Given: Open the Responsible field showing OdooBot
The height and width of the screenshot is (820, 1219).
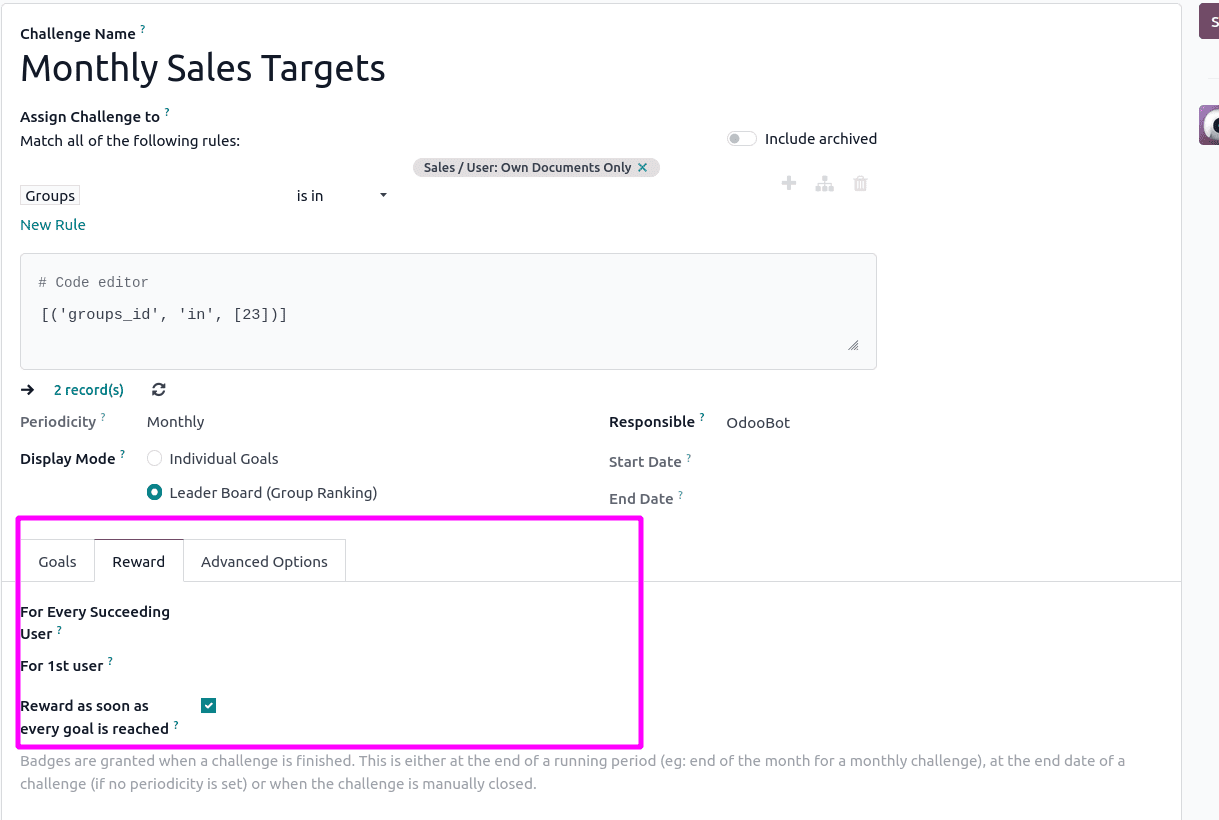Looking at the screenshot, I should pos(757,422).
